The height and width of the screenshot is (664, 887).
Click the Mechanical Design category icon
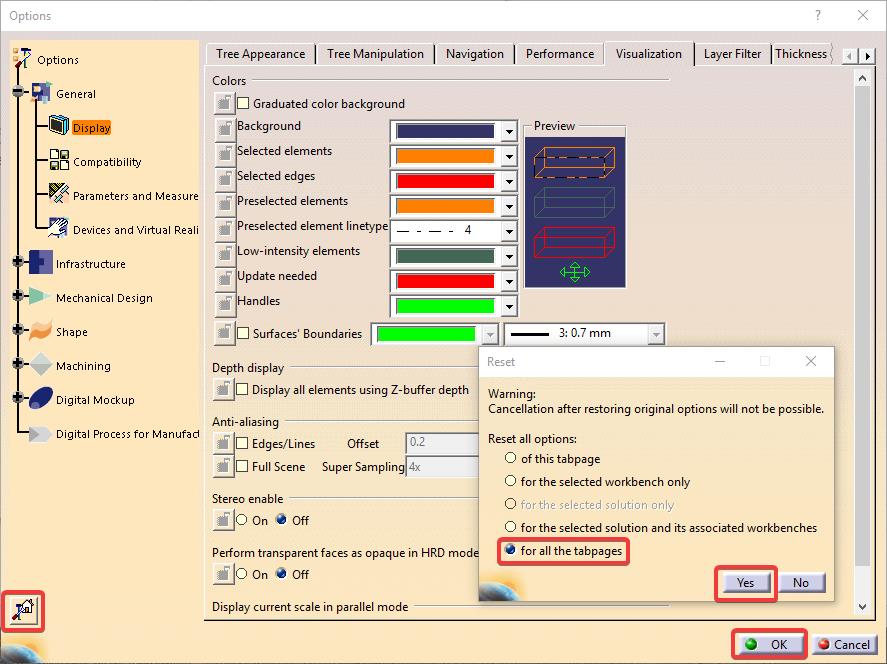point(40,296)
